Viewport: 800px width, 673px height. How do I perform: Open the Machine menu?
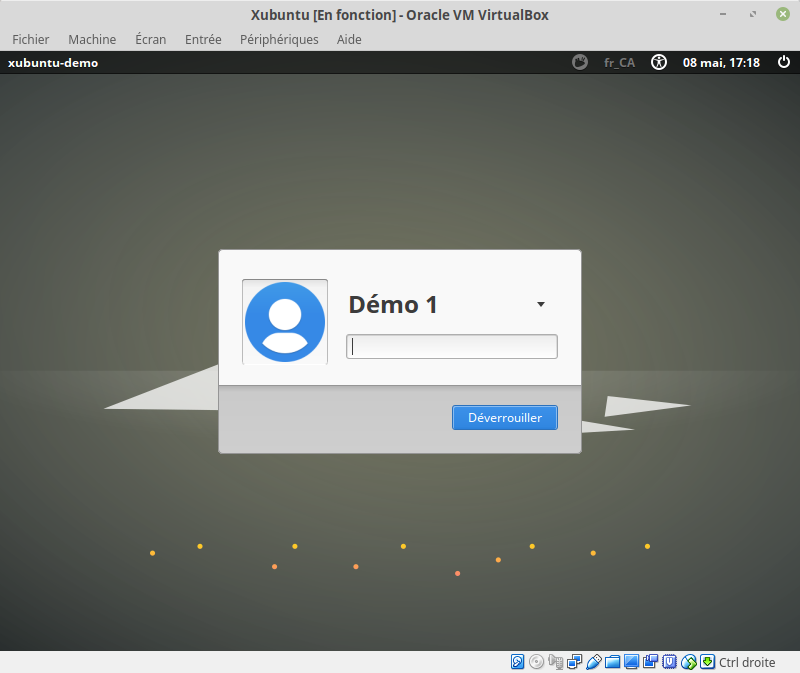(92, 39)
